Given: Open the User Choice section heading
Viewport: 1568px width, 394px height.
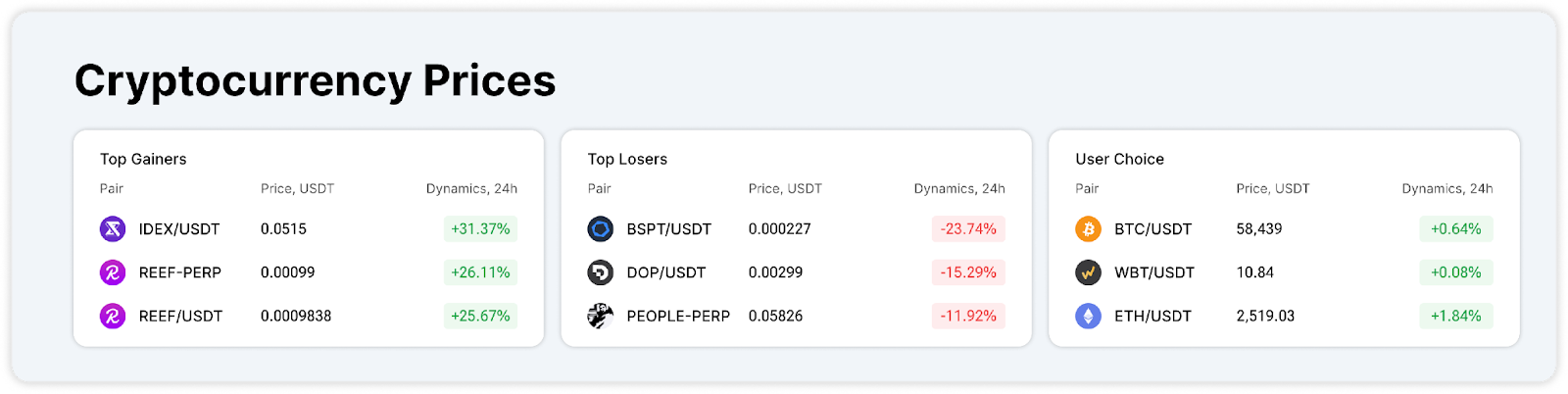Looking at the screenshot, I should tap(1119, 159).
